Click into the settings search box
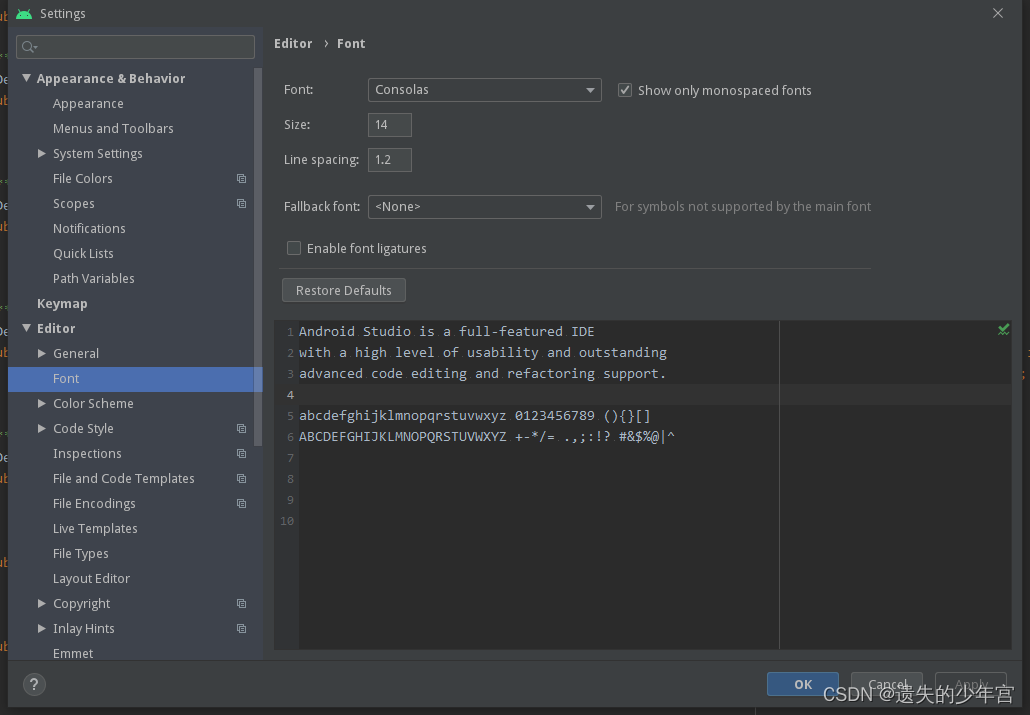1030x715 pixels. [135, 47]
